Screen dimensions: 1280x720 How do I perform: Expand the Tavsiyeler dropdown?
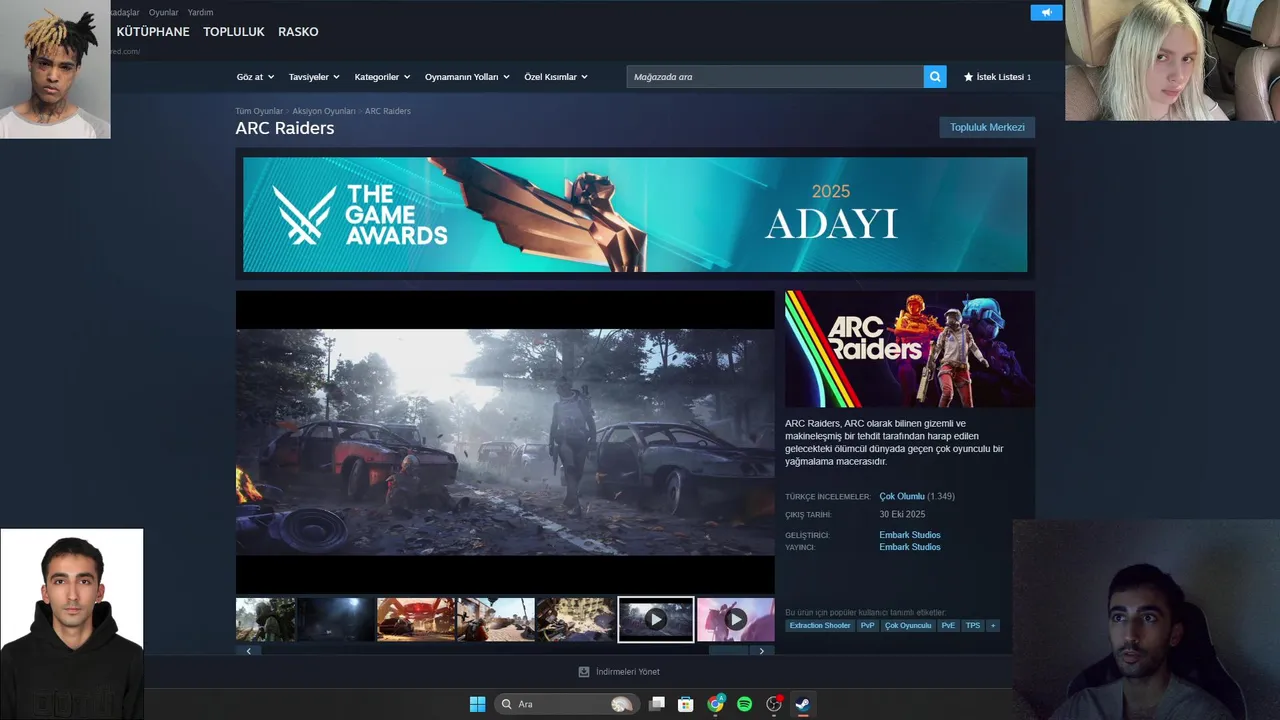[x=314, y=77]
